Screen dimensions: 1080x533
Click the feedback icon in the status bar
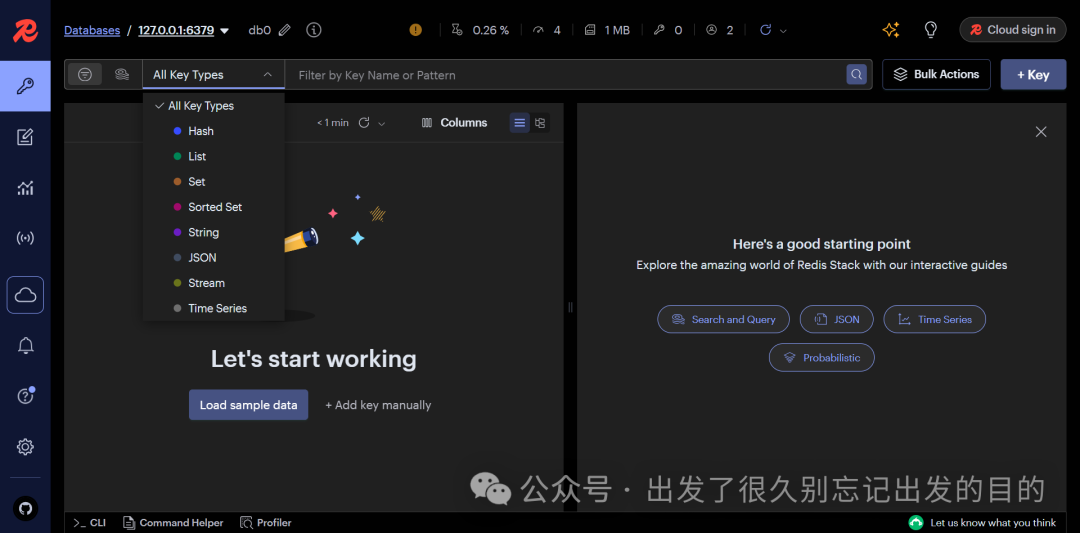point(915,523)
